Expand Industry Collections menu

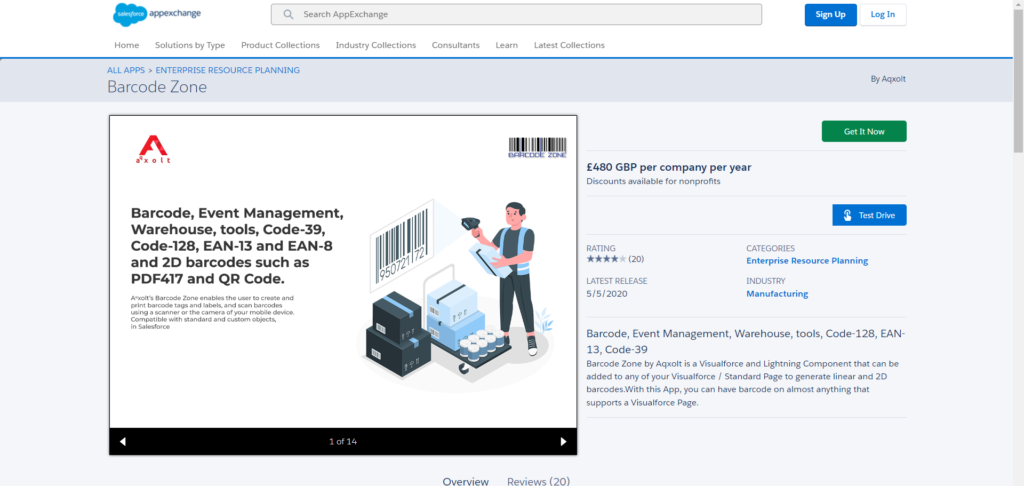(375, 45)
